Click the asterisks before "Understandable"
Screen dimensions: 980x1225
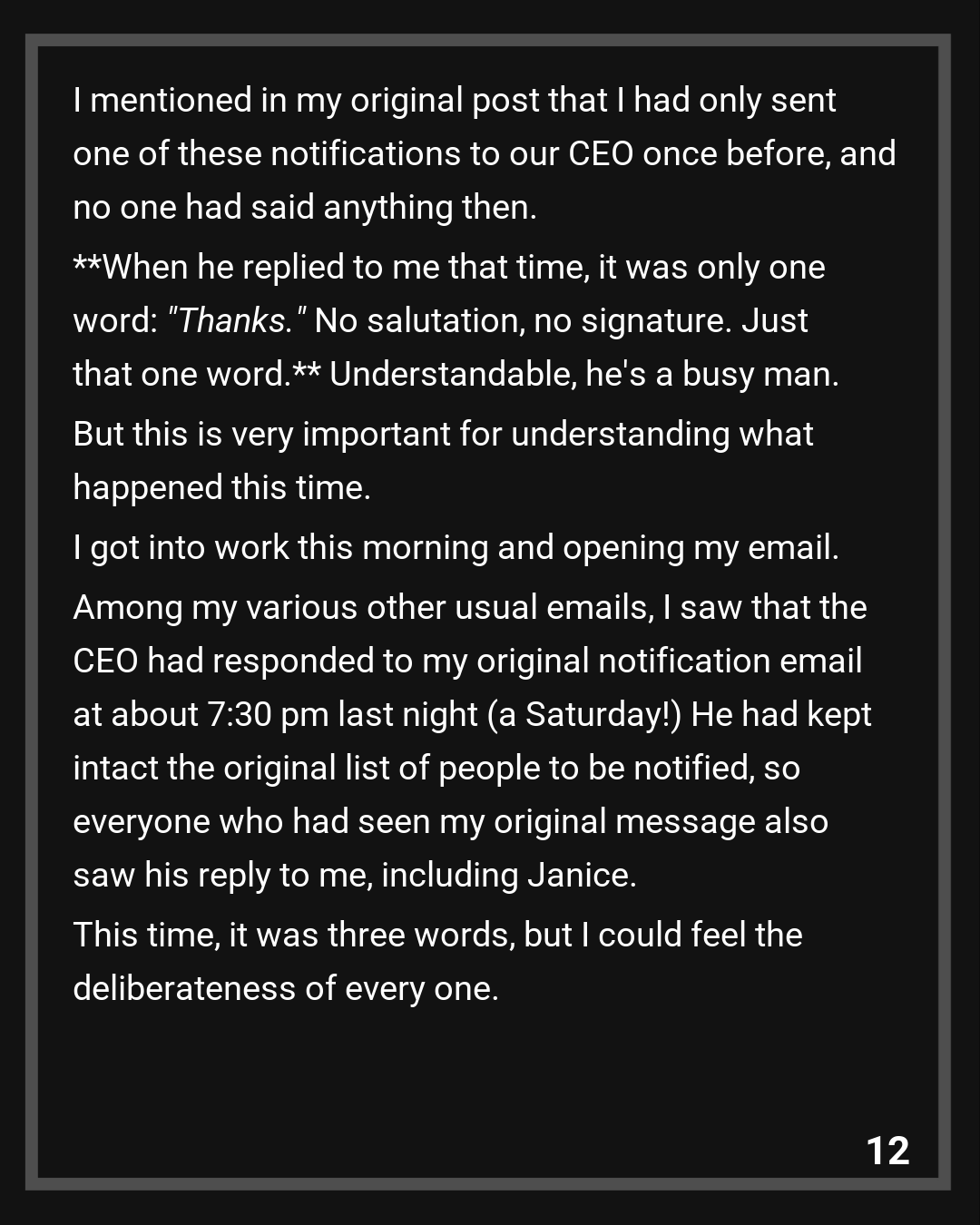(x=306, y=374)
